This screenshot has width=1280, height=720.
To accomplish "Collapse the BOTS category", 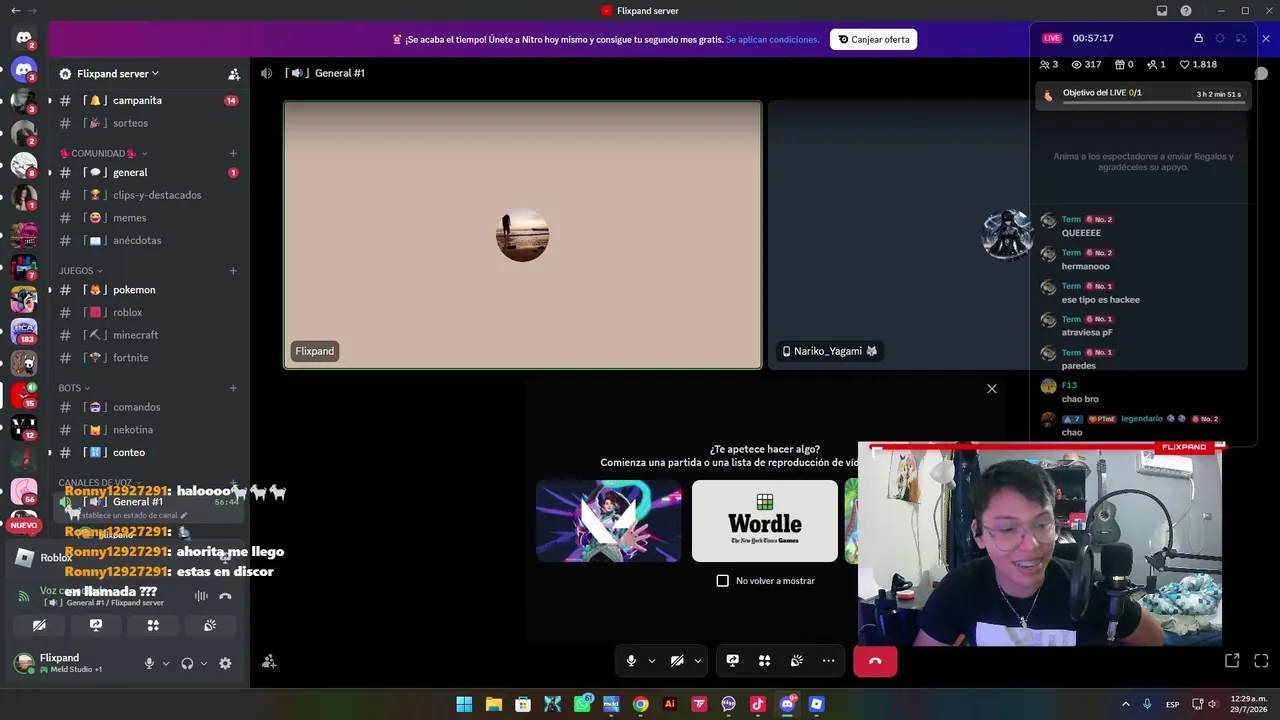I will click(x=74, y=388).
